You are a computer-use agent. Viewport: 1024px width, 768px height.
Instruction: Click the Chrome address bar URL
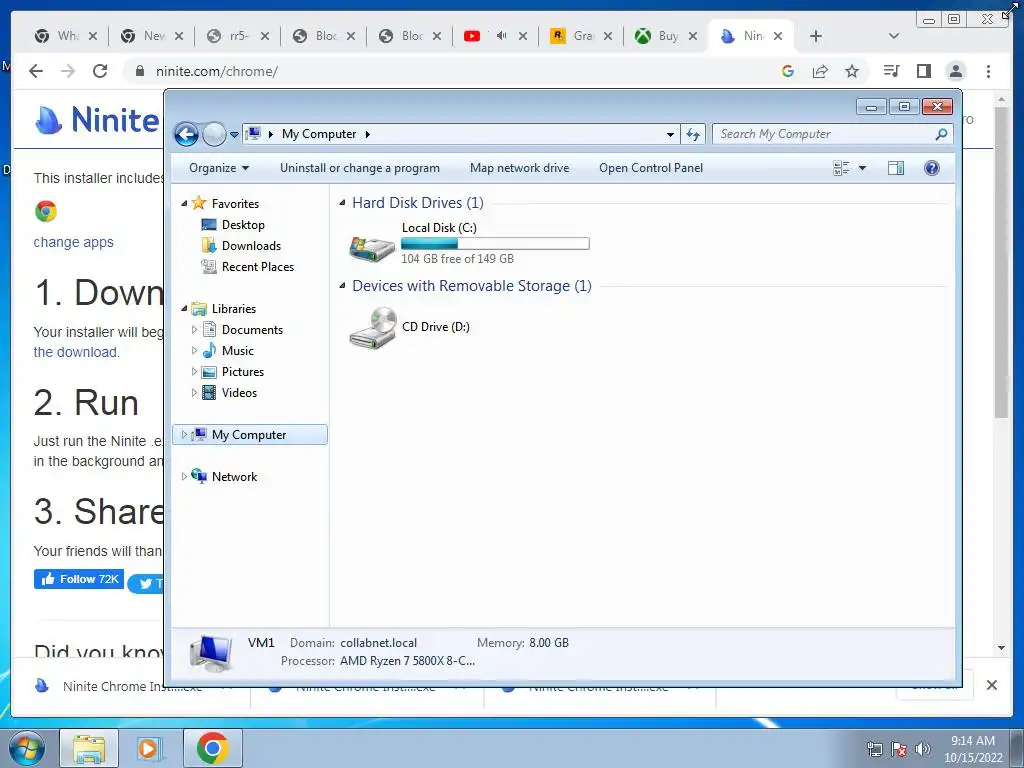point(217,71)
